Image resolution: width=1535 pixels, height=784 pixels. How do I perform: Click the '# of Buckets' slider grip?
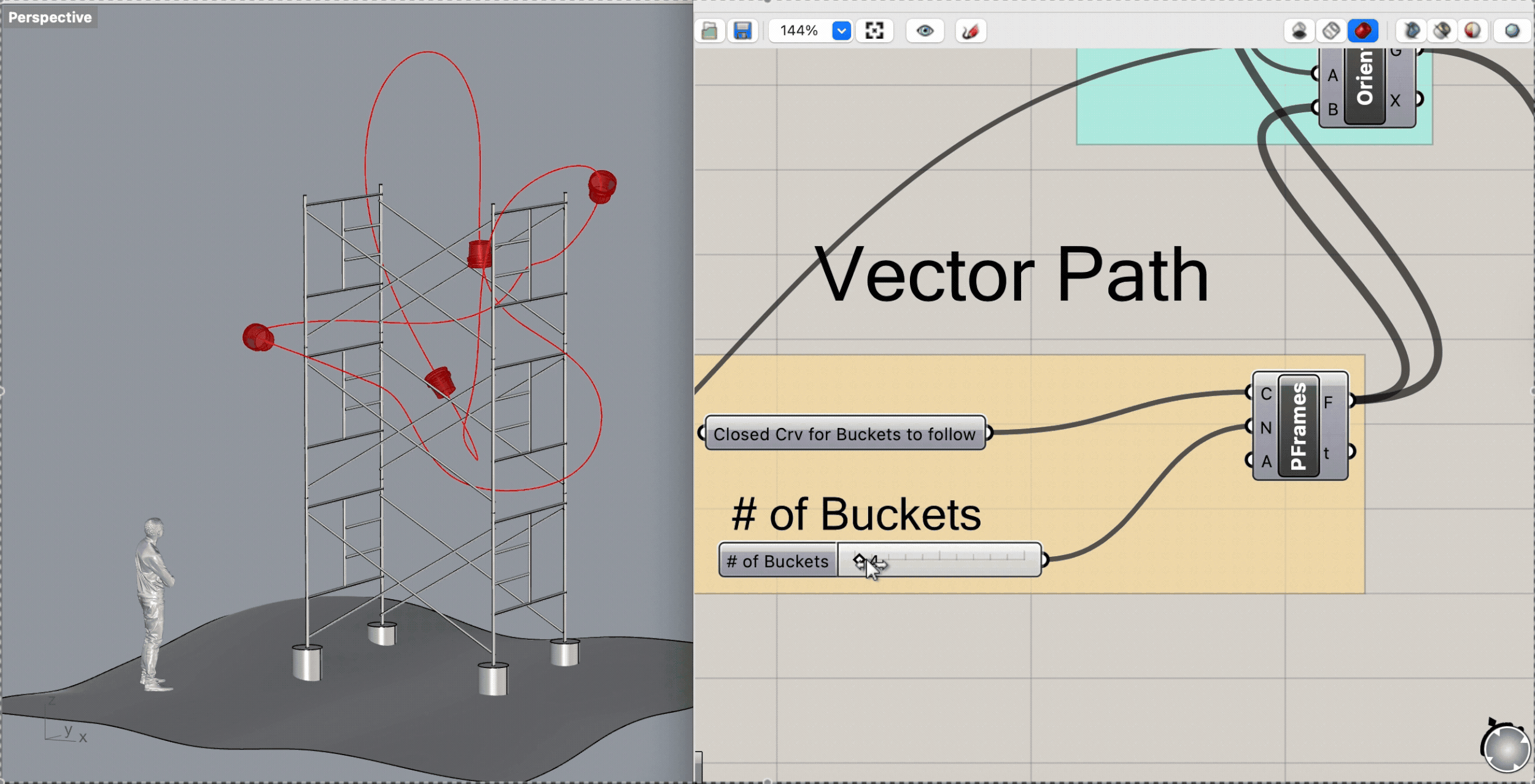pos(860,560)
